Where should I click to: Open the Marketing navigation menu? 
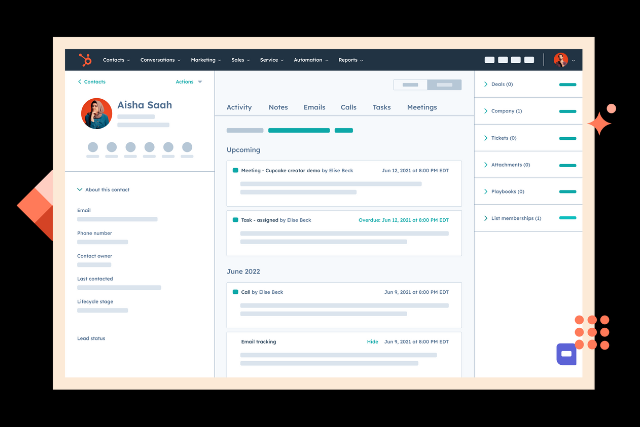pyautogui.click(x=205, y=60)
